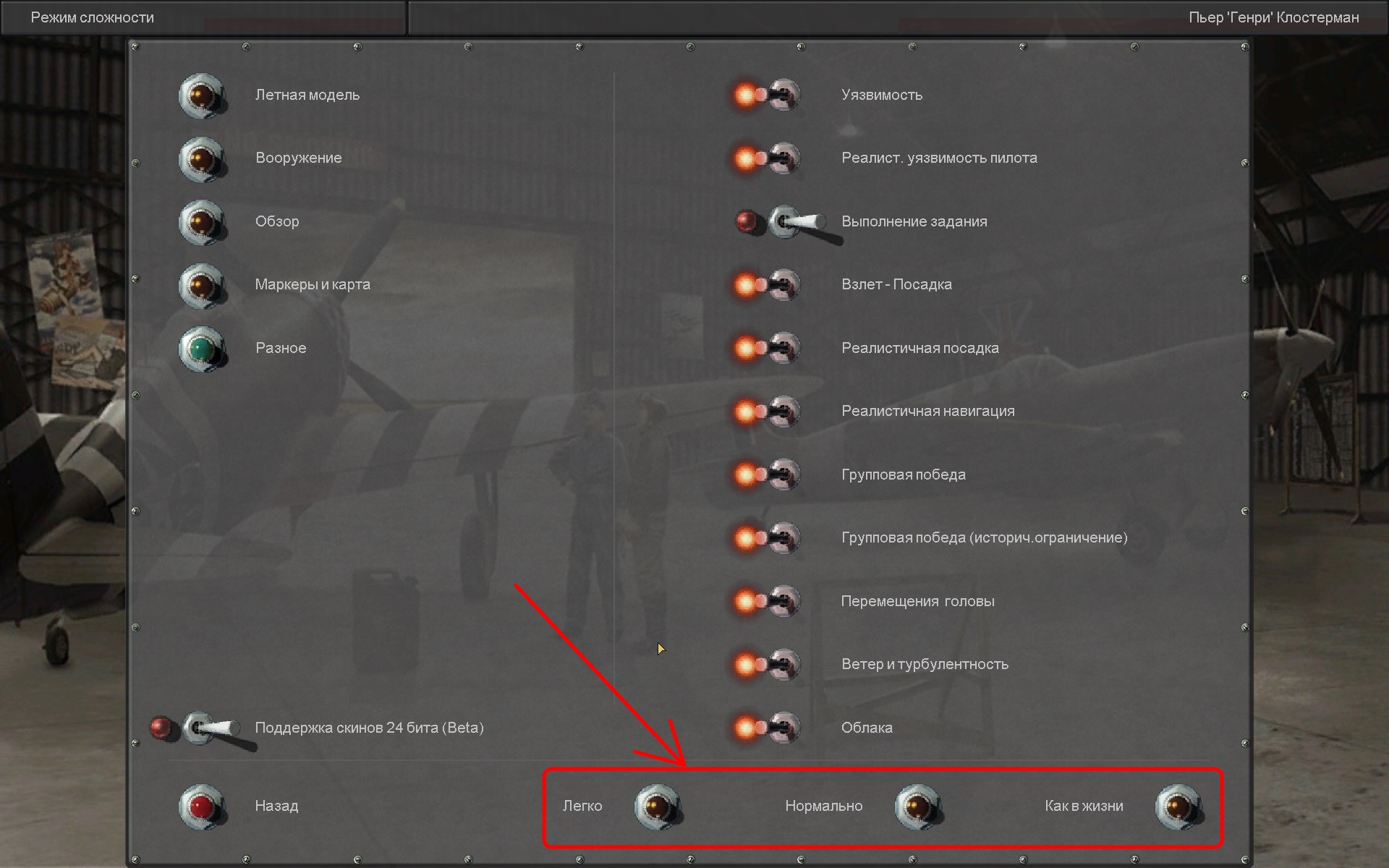The image size is (1389, 868).
Task: Select the Обзор round button
Action: click(202, 222)
